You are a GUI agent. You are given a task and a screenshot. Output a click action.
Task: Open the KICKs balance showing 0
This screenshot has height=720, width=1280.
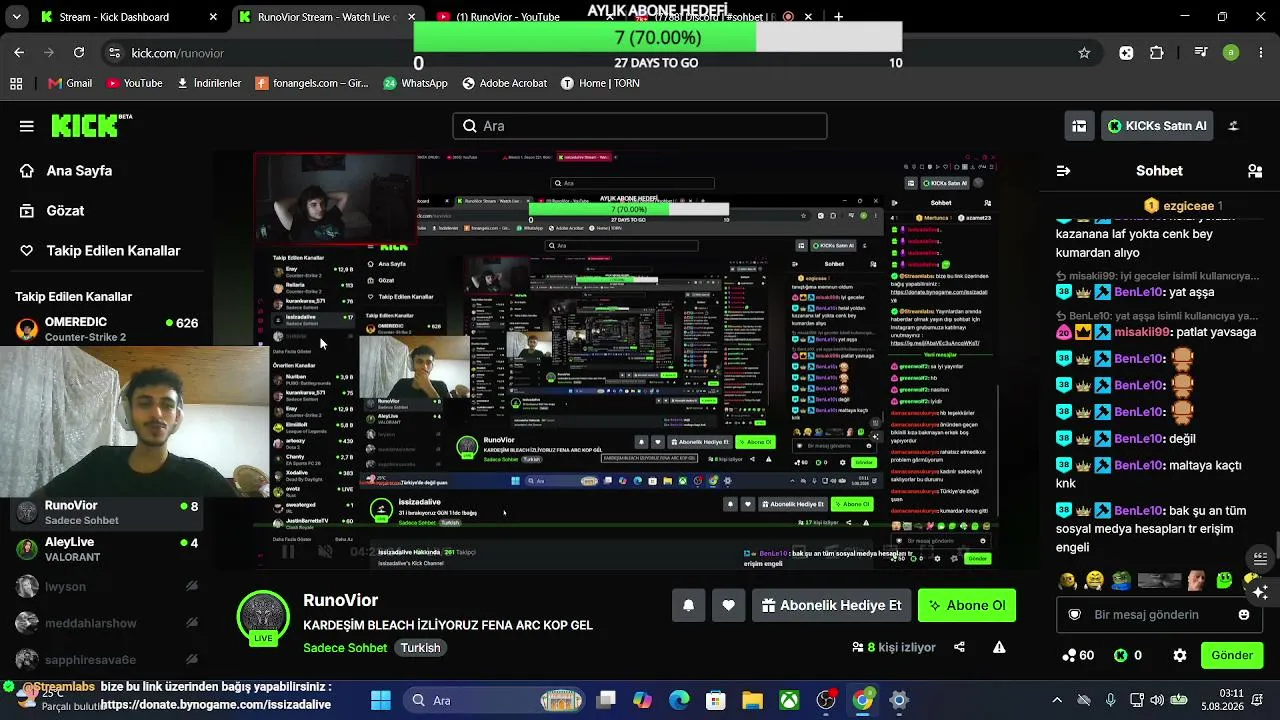(x=1128, y=655)
